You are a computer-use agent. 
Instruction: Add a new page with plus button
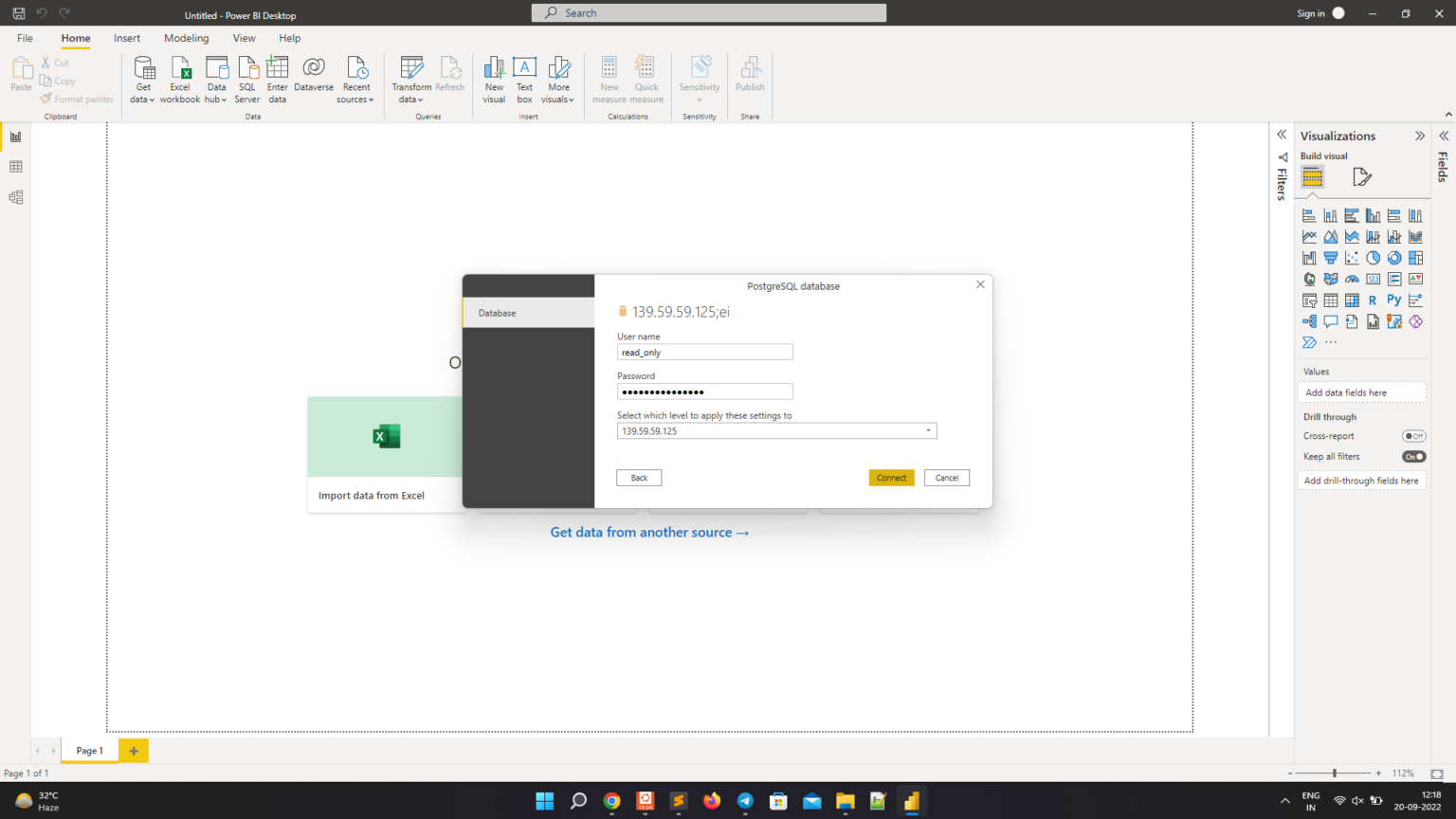click(x=134, y=751)
